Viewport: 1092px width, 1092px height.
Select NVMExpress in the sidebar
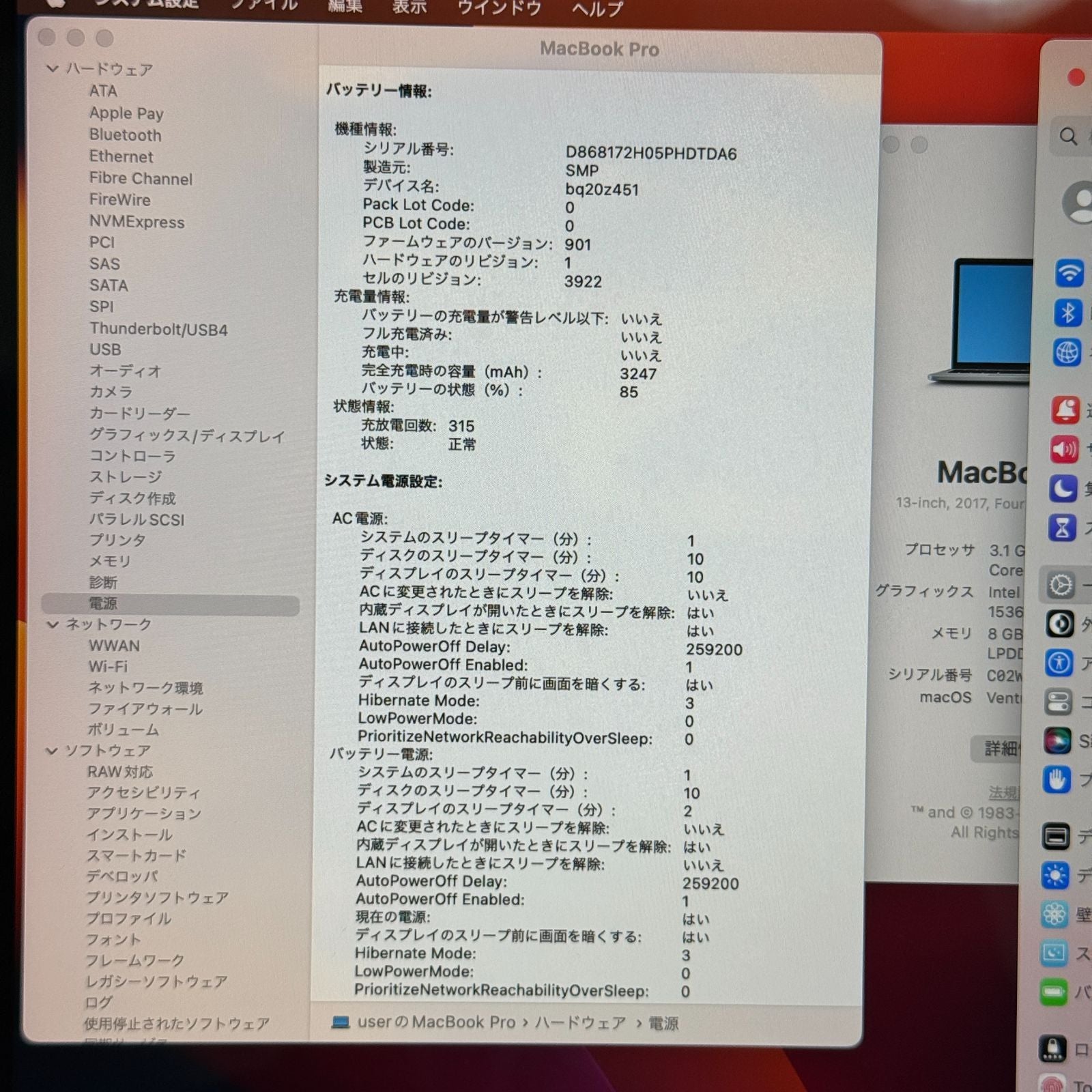click(x=136, y=222)
